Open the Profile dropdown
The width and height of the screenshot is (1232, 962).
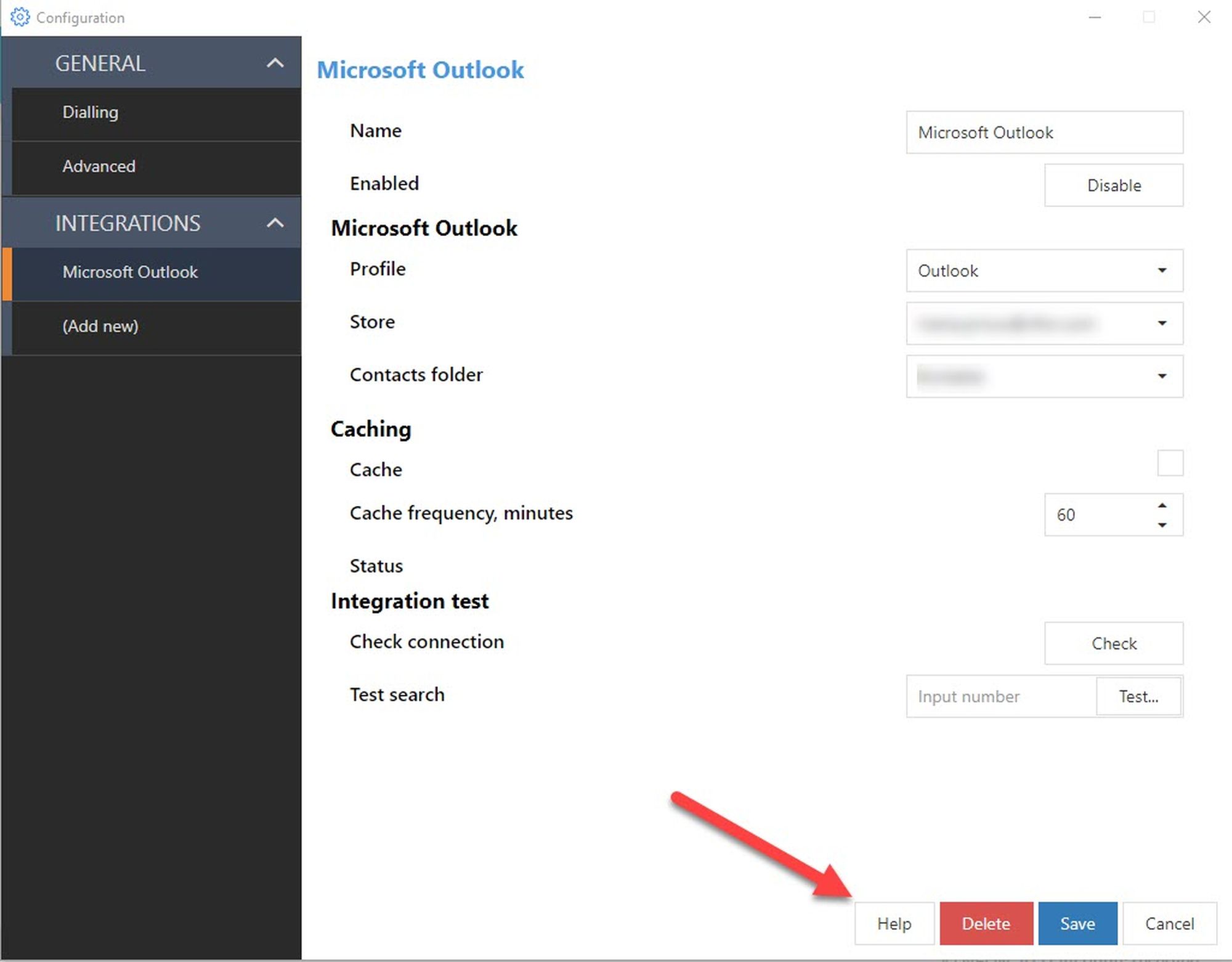click(1044, 271)
